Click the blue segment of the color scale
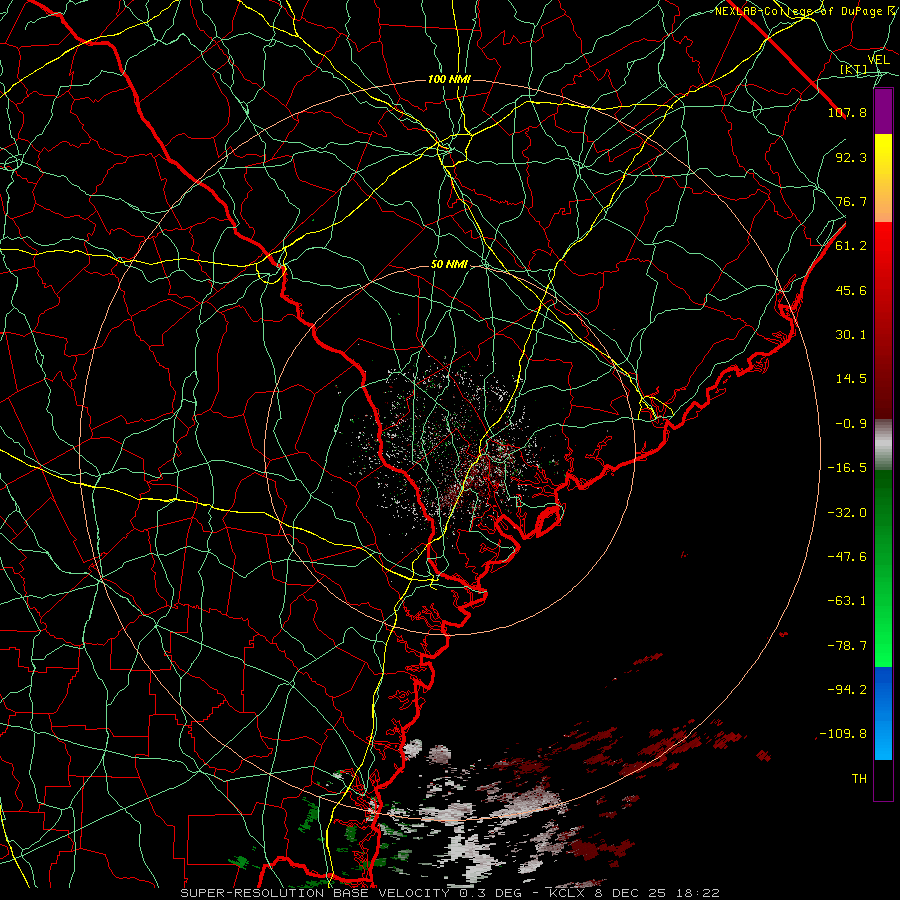900x900 pixels. pos(883,713)
